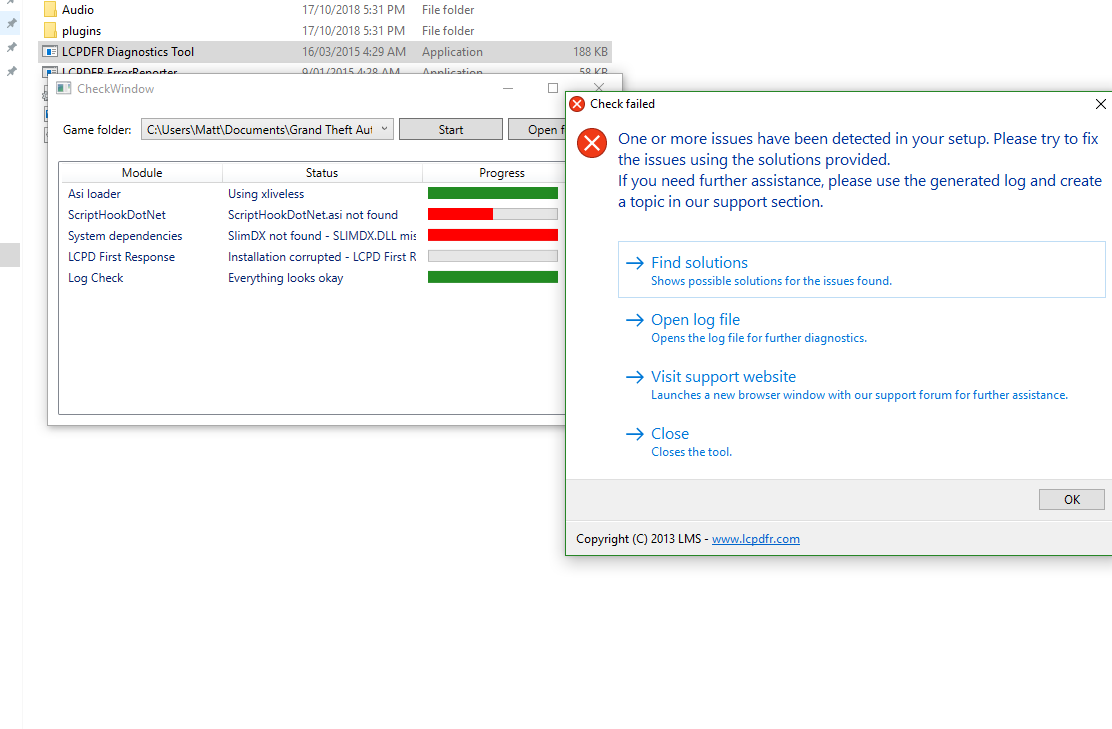Click Log Check green progress bar
The height and width of the screenshot is (729, 1112).
pyautogui.click(x=493, y=277)
